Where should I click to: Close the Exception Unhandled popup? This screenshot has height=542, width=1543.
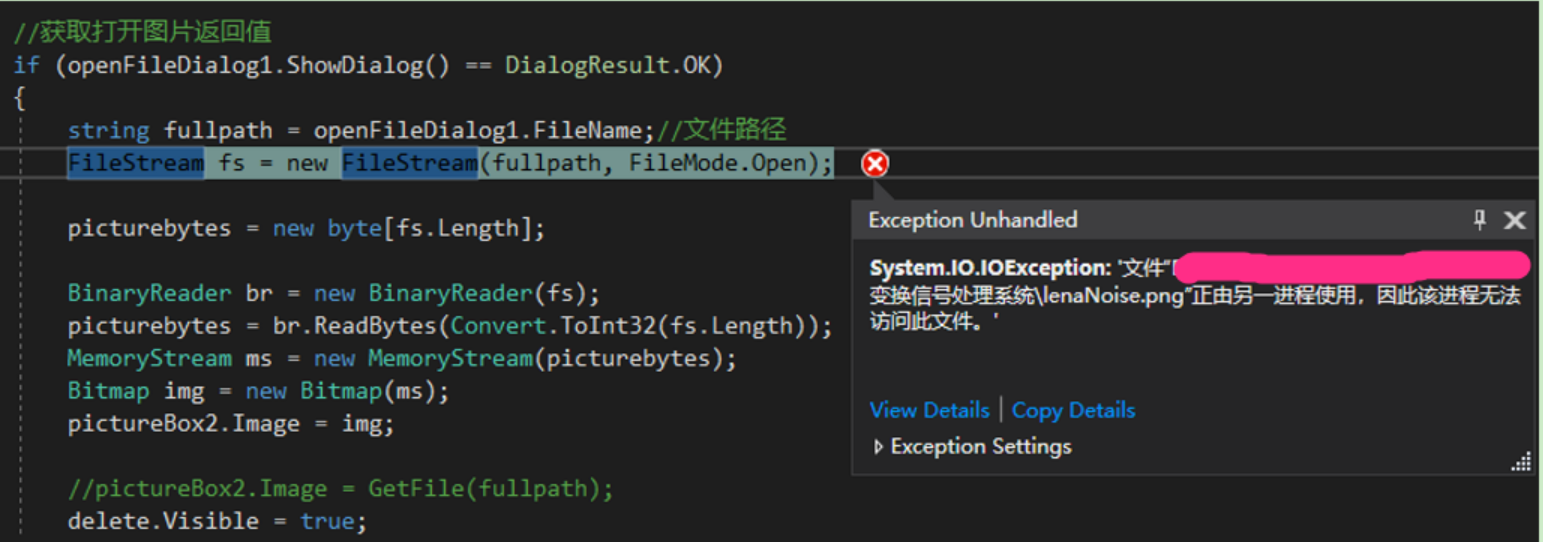1515,220
